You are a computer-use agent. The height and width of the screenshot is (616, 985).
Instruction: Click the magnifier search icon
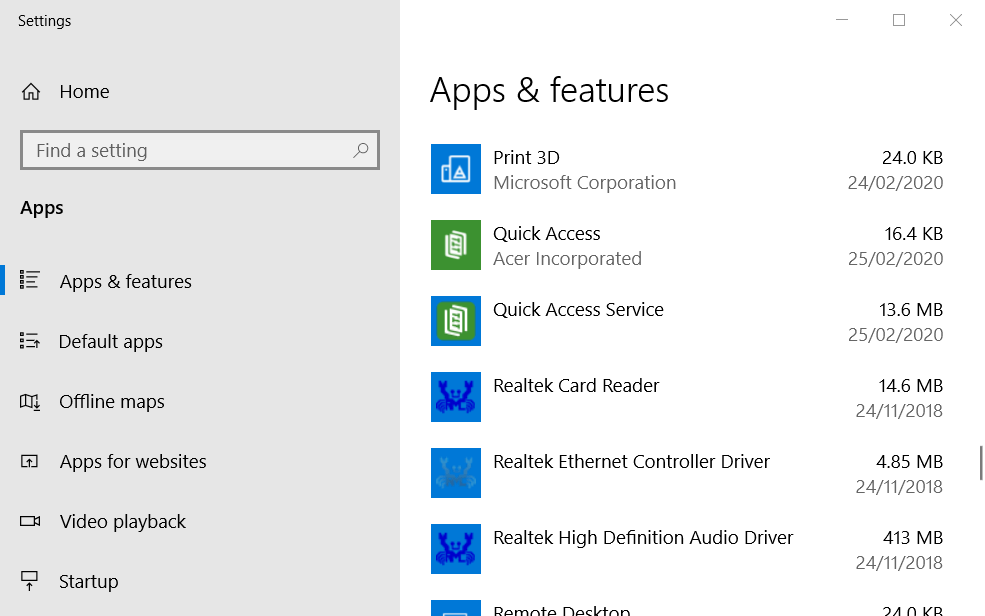point(361,150)
